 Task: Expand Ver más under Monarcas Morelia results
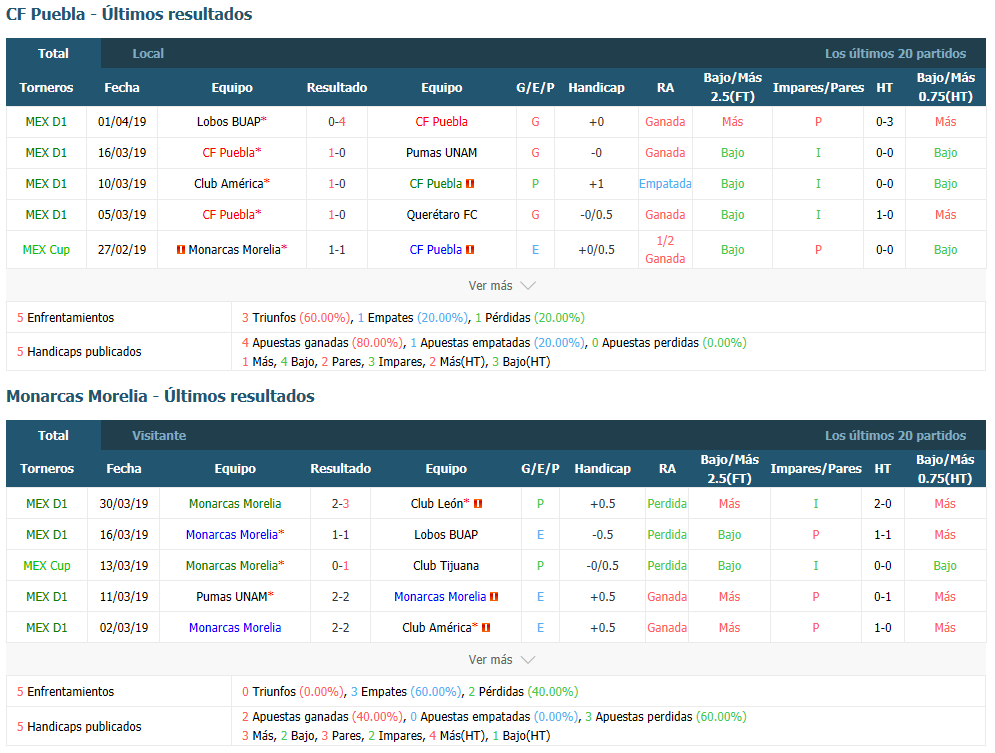[501, 660]
